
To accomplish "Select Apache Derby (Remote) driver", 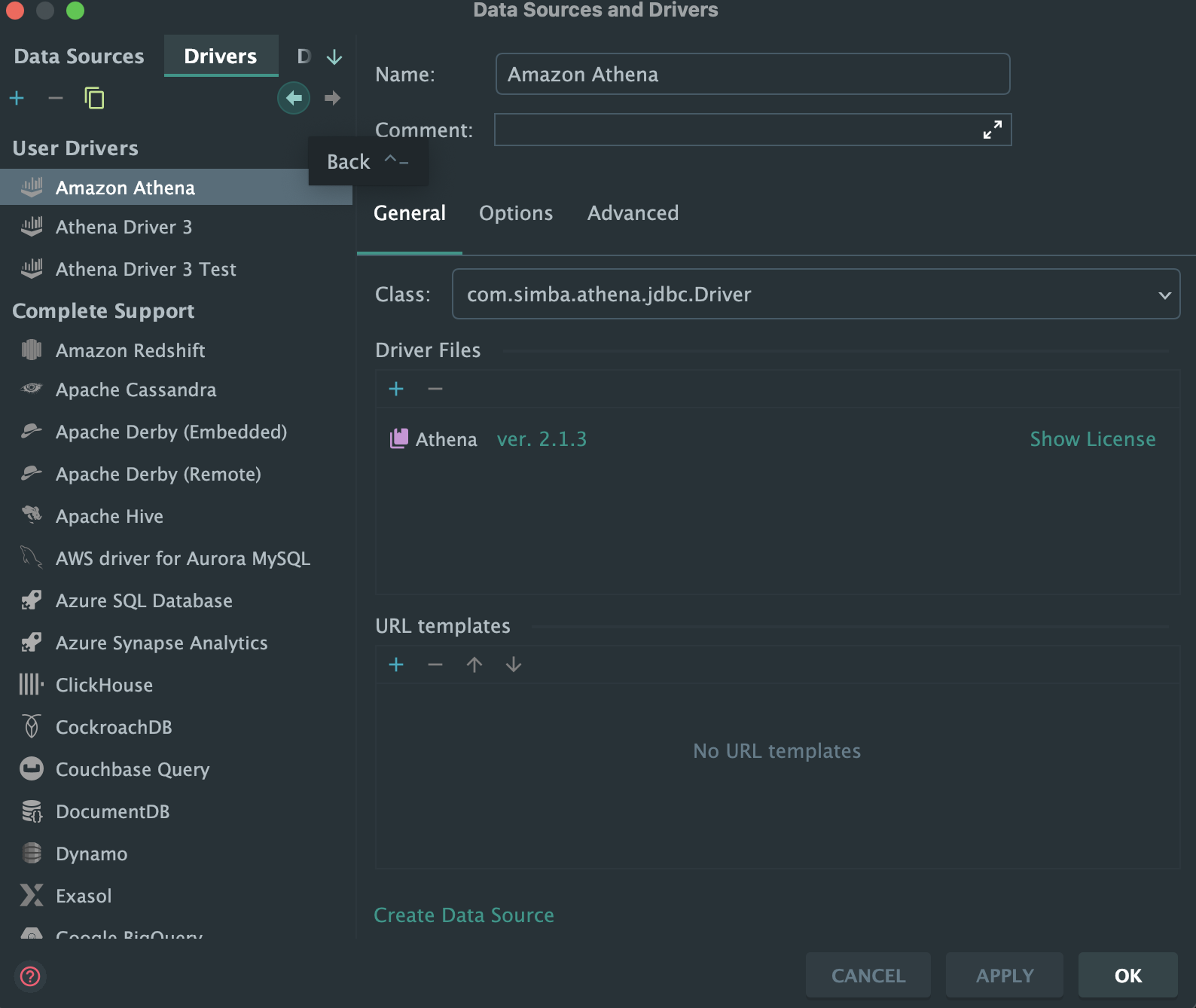I will 176,474.
